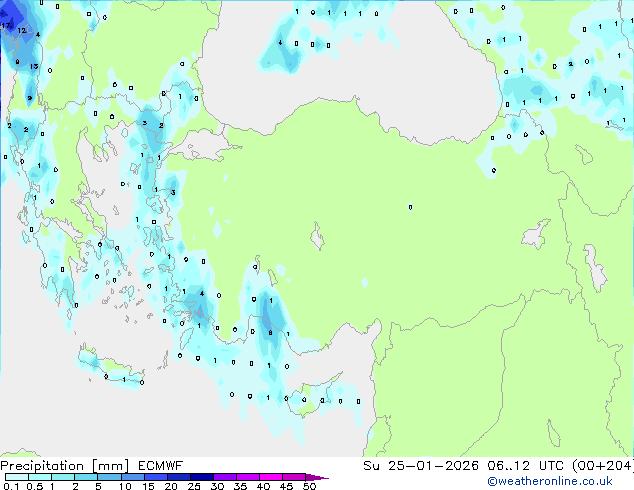Image resolution: width=634 pixels, height=490 pixels.
Task: Click the legend scale label '0.5'
Action: [35, 486]
